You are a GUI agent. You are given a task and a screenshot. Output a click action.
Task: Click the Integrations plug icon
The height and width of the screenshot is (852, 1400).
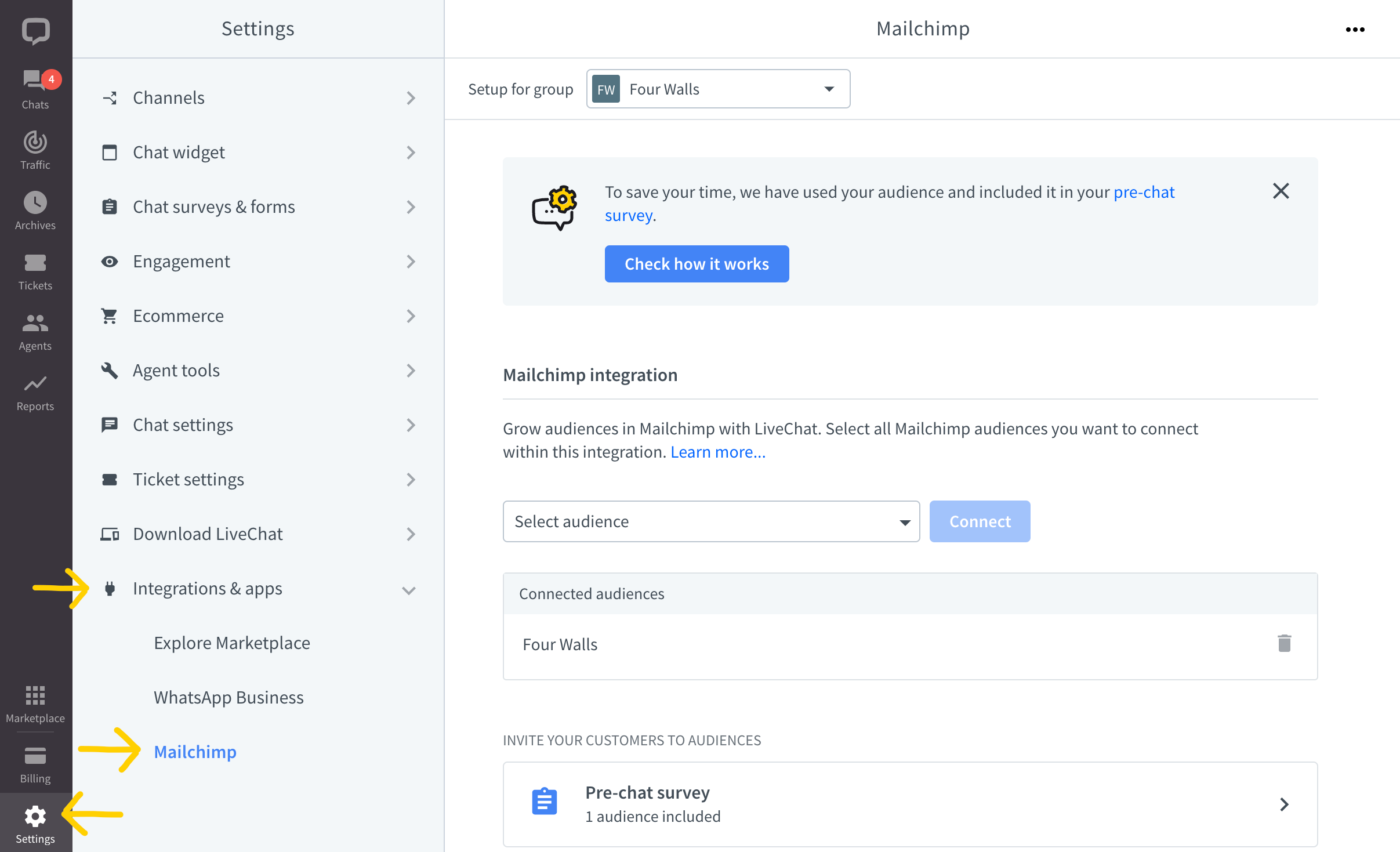pyautogui.click(x=110, y=589)
